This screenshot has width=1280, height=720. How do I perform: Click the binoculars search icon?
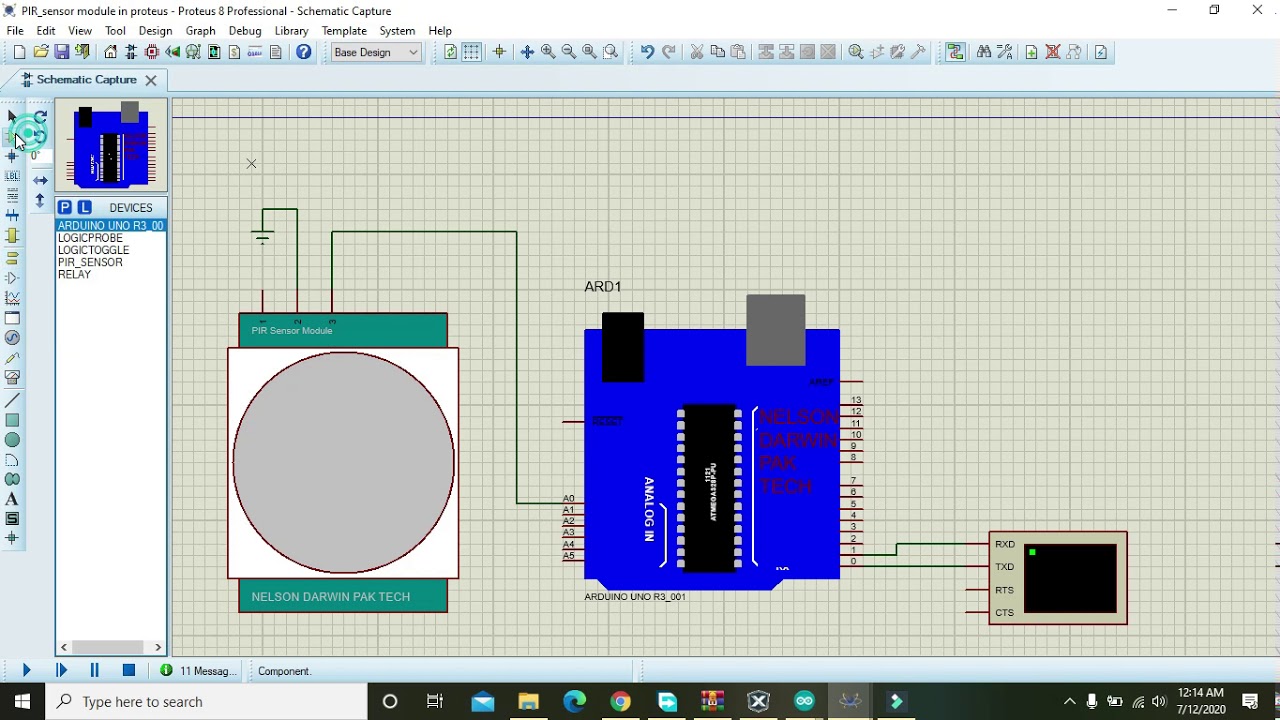[x=983, y=52]
